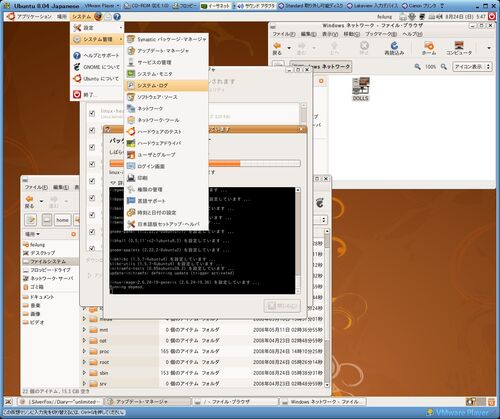Open the Places (場所) sidebar dropdown
This screenshot has width=500, height=419.
(x=32, y=234)
